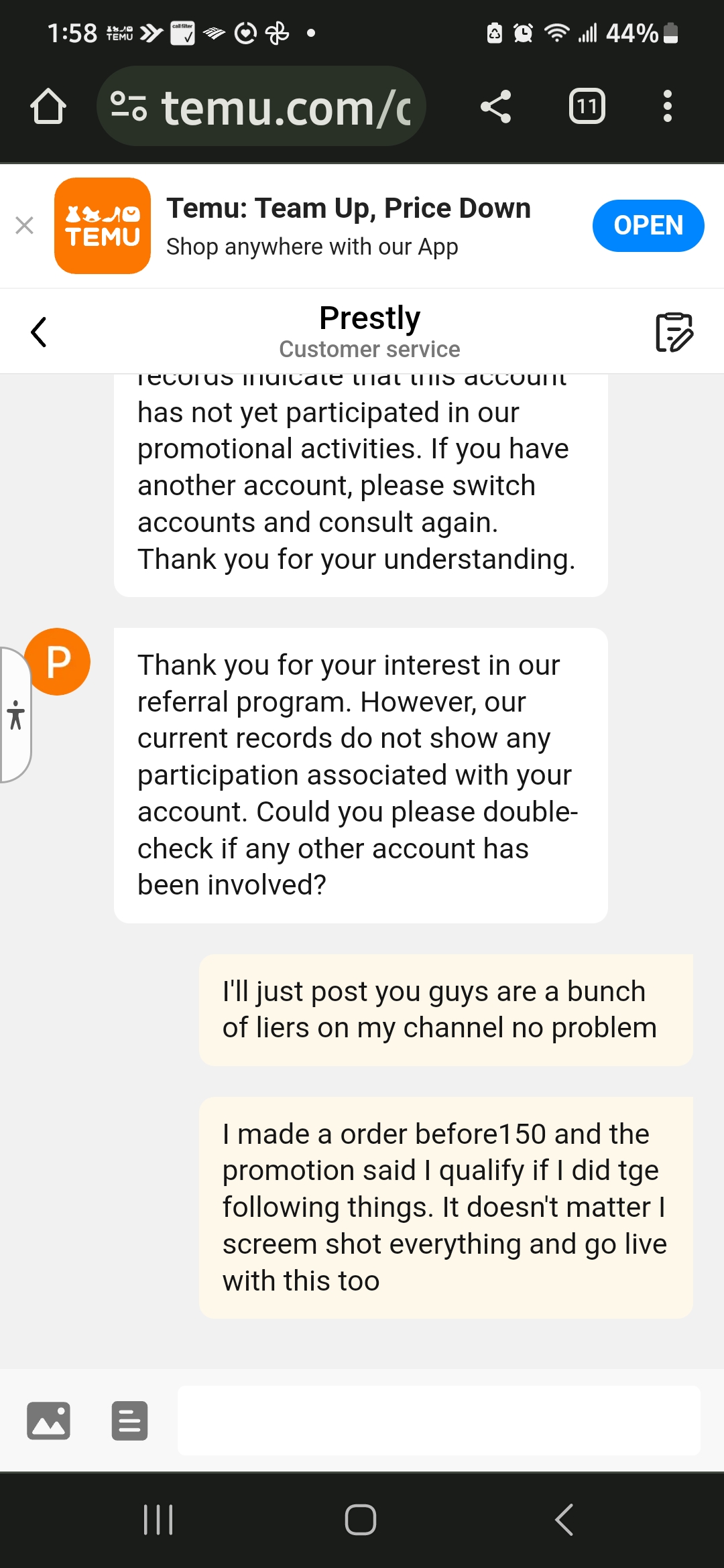Share this page via share icon
This screenshot has height=1568, width=724.
point(496,107)
